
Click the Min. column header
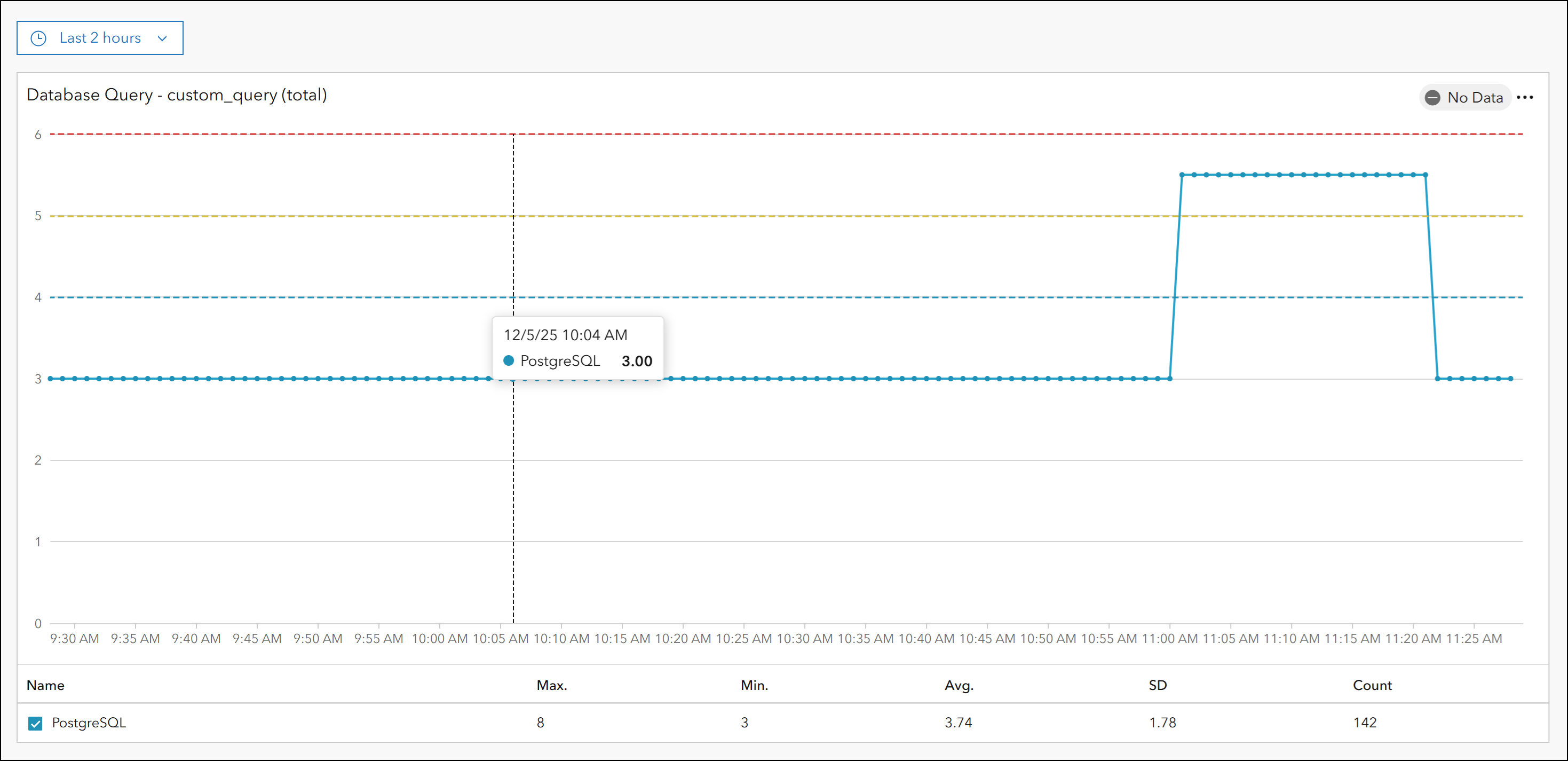(x=754, y=686)
